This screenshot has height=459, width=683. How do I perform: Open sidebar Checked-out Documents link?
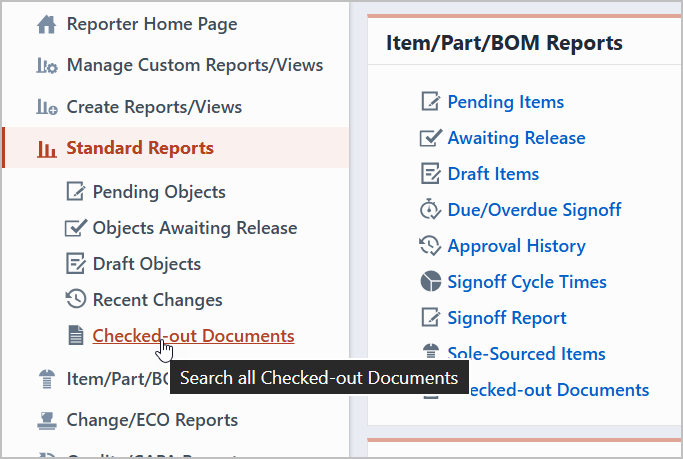193,336
